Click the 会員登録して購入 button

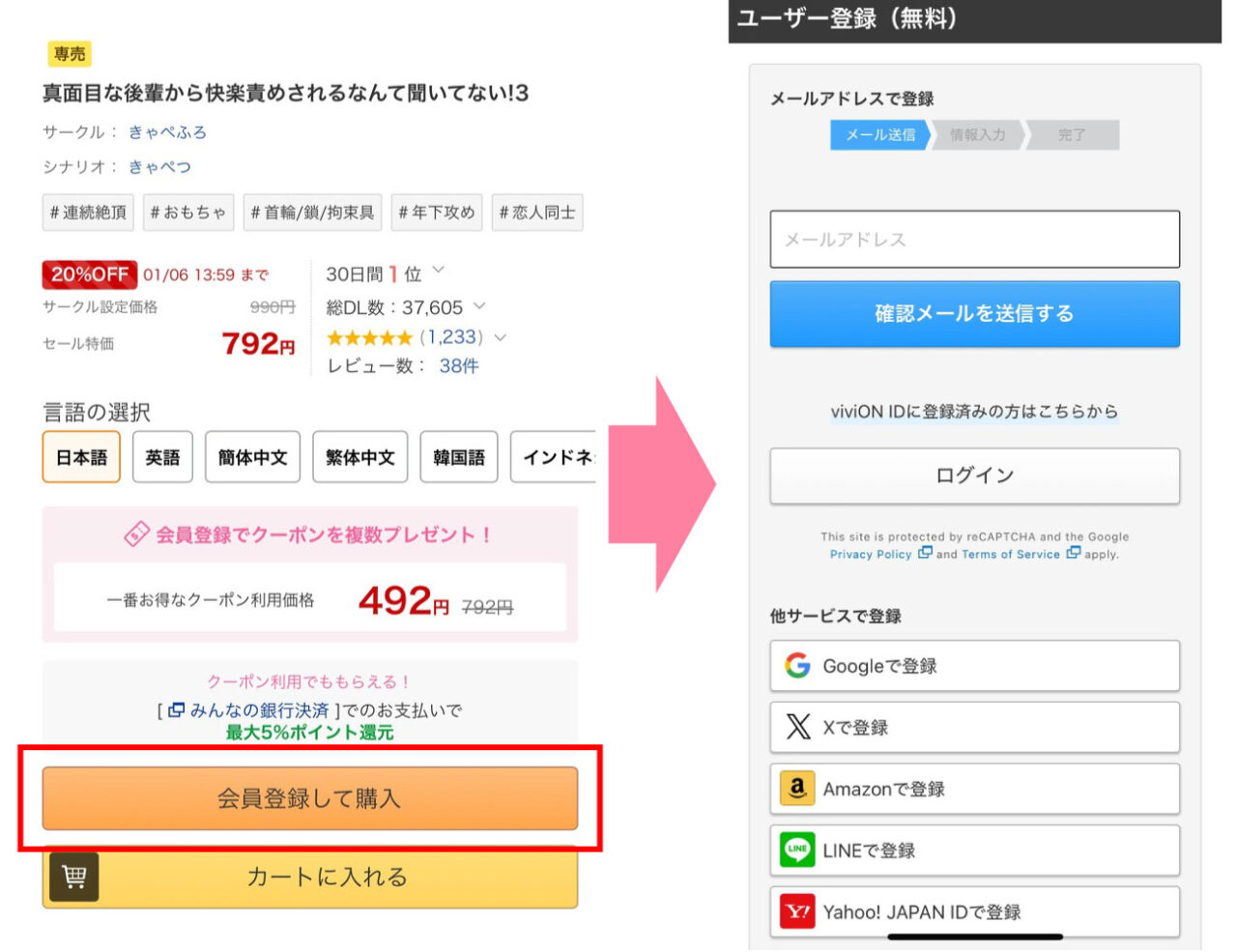[x=310, y=798]
